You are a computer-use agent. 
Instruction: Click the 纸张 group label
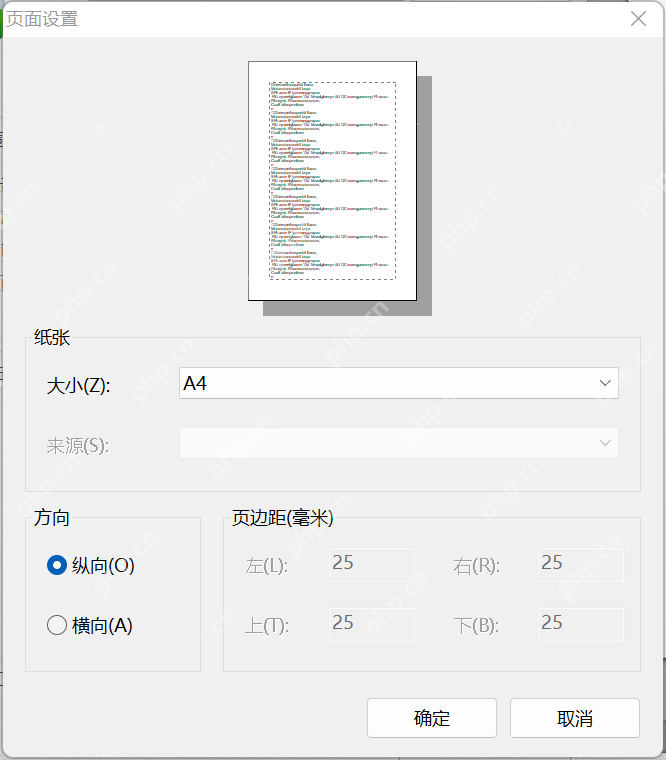(x=52, y=337)
